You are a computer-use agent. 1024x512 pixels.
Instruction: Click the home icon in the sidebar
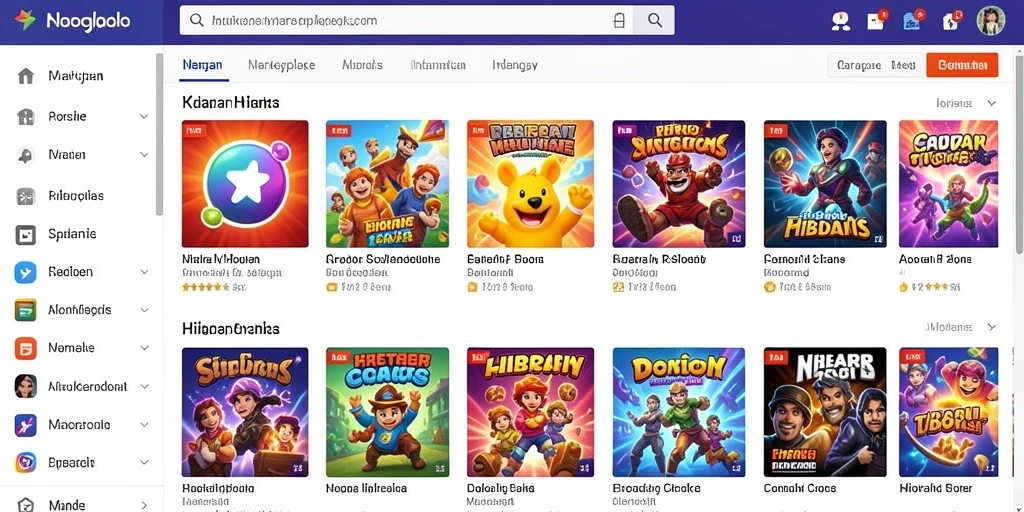pyautogui.click(x=25, y=76)
